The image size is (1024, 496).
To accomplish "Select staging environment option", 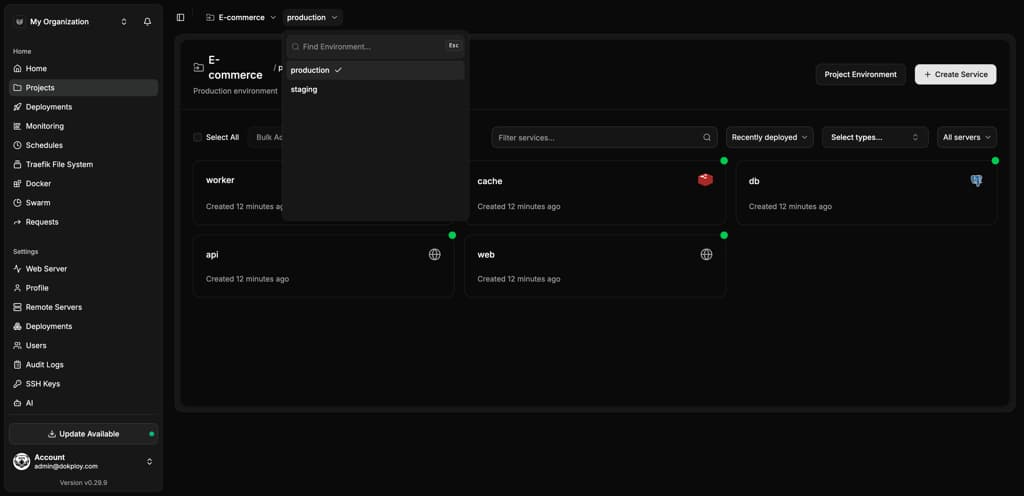I will [x=376, y=89].
